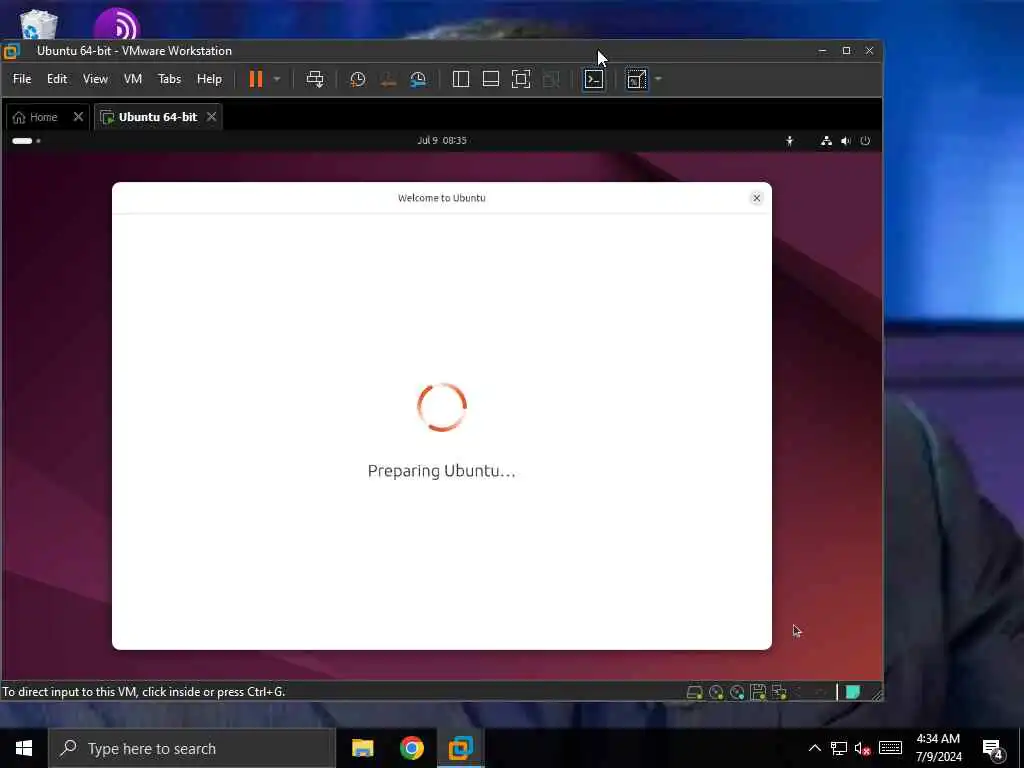
Task: Open Google Chrome from the taskbar
Action: pyautogui.click(x=411, y=748)
